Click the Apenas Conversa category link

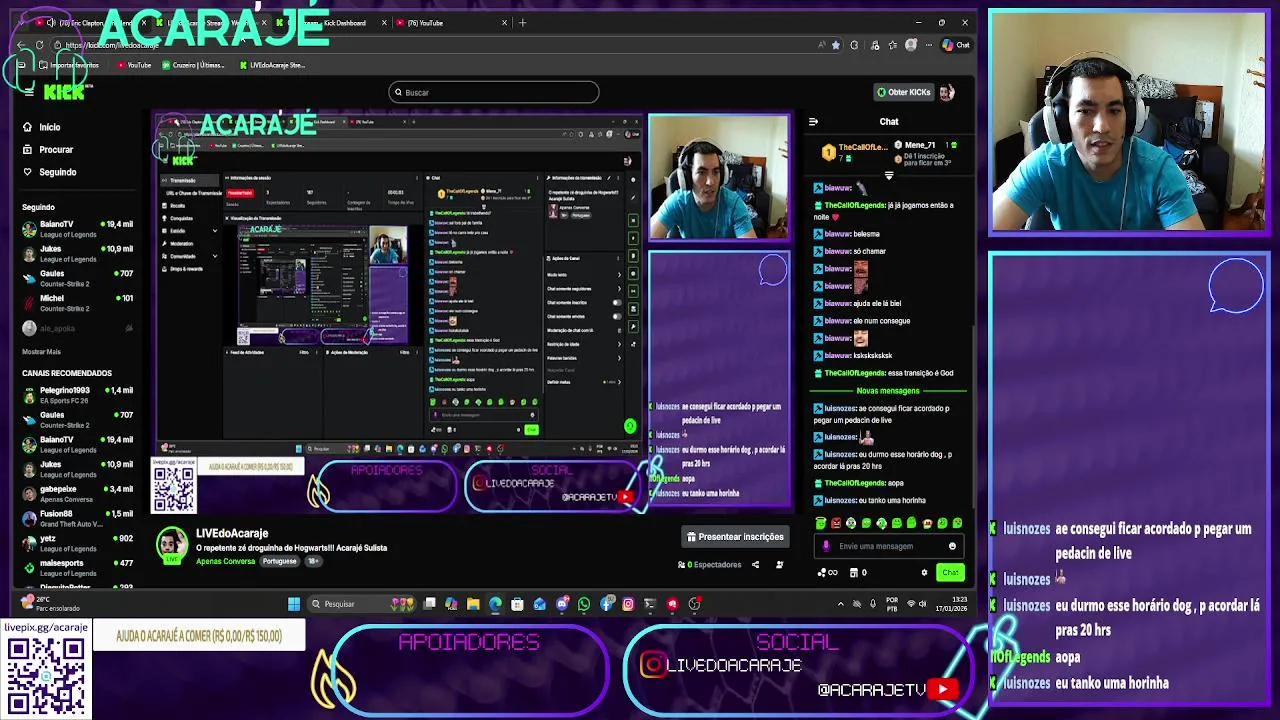[x=226, y=561]
